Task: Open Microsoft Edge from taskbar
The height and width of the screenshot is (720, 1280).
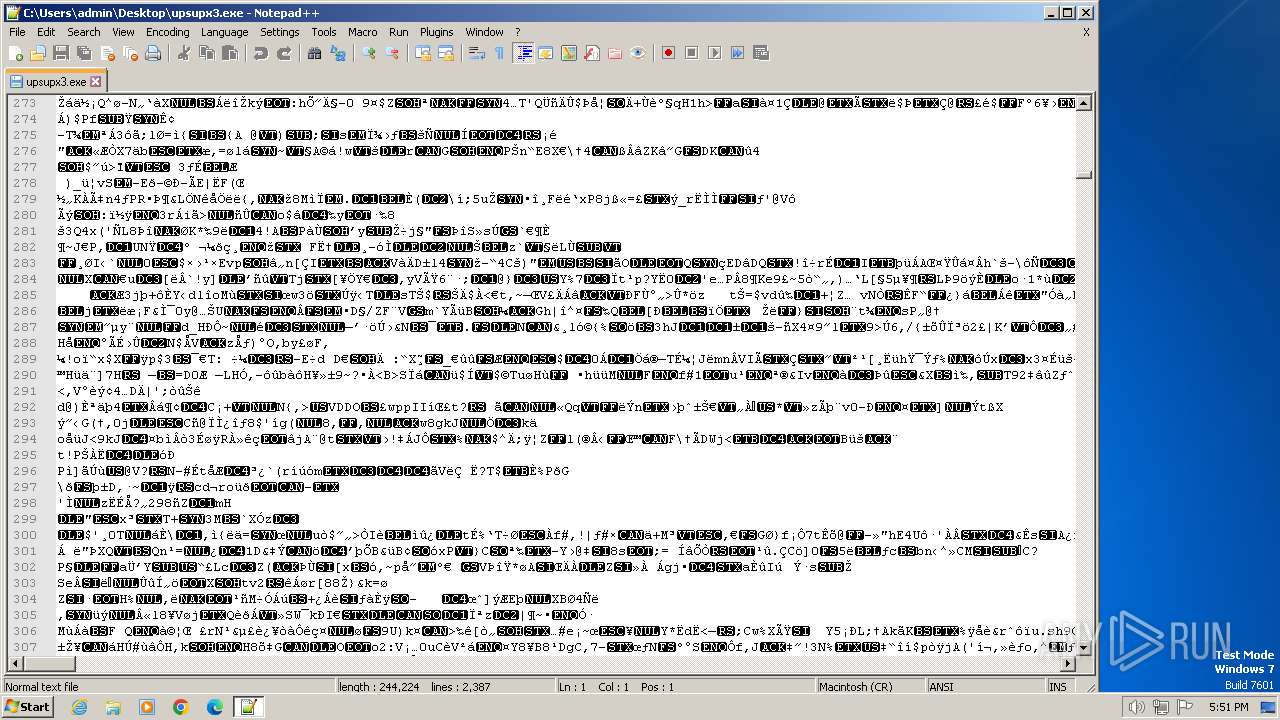Action: (214, 707)
